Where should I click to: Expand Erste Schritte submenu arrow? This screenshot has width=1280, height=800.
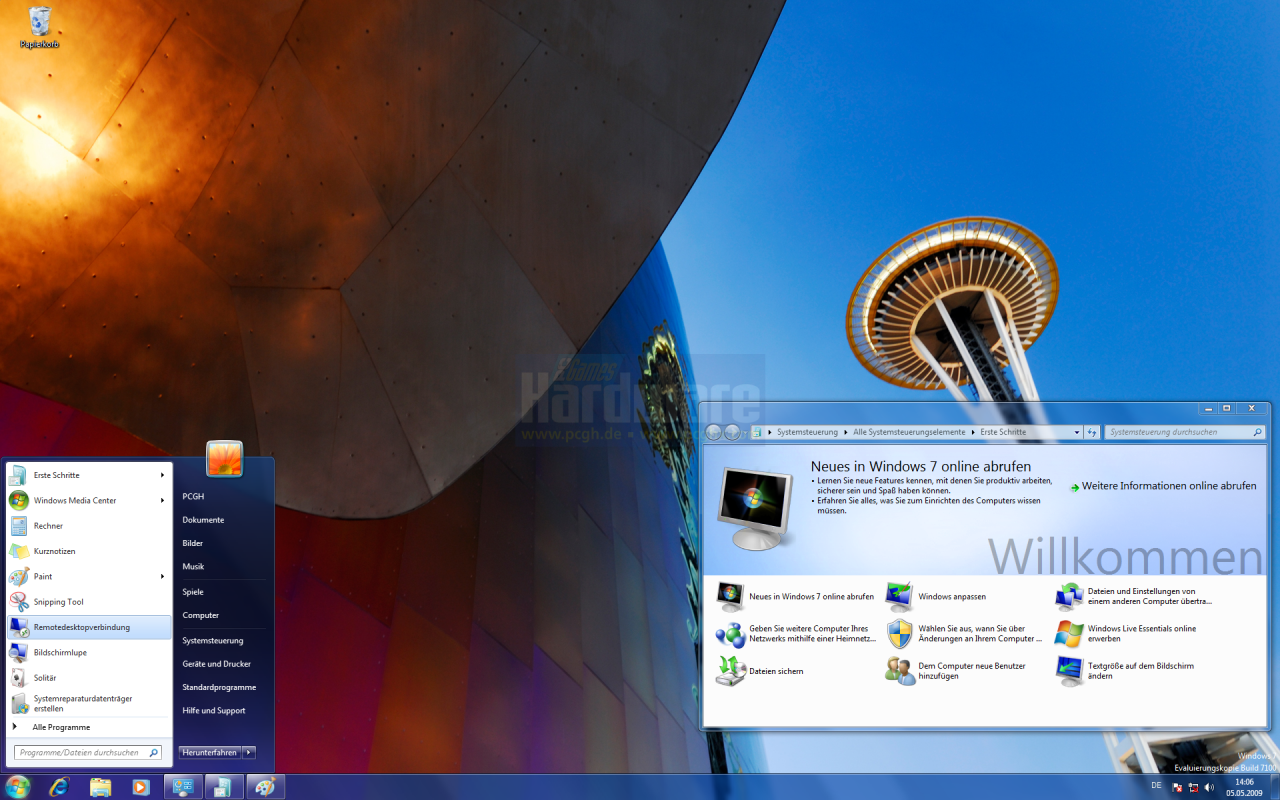pyautogui.click(x=162, y=475)
